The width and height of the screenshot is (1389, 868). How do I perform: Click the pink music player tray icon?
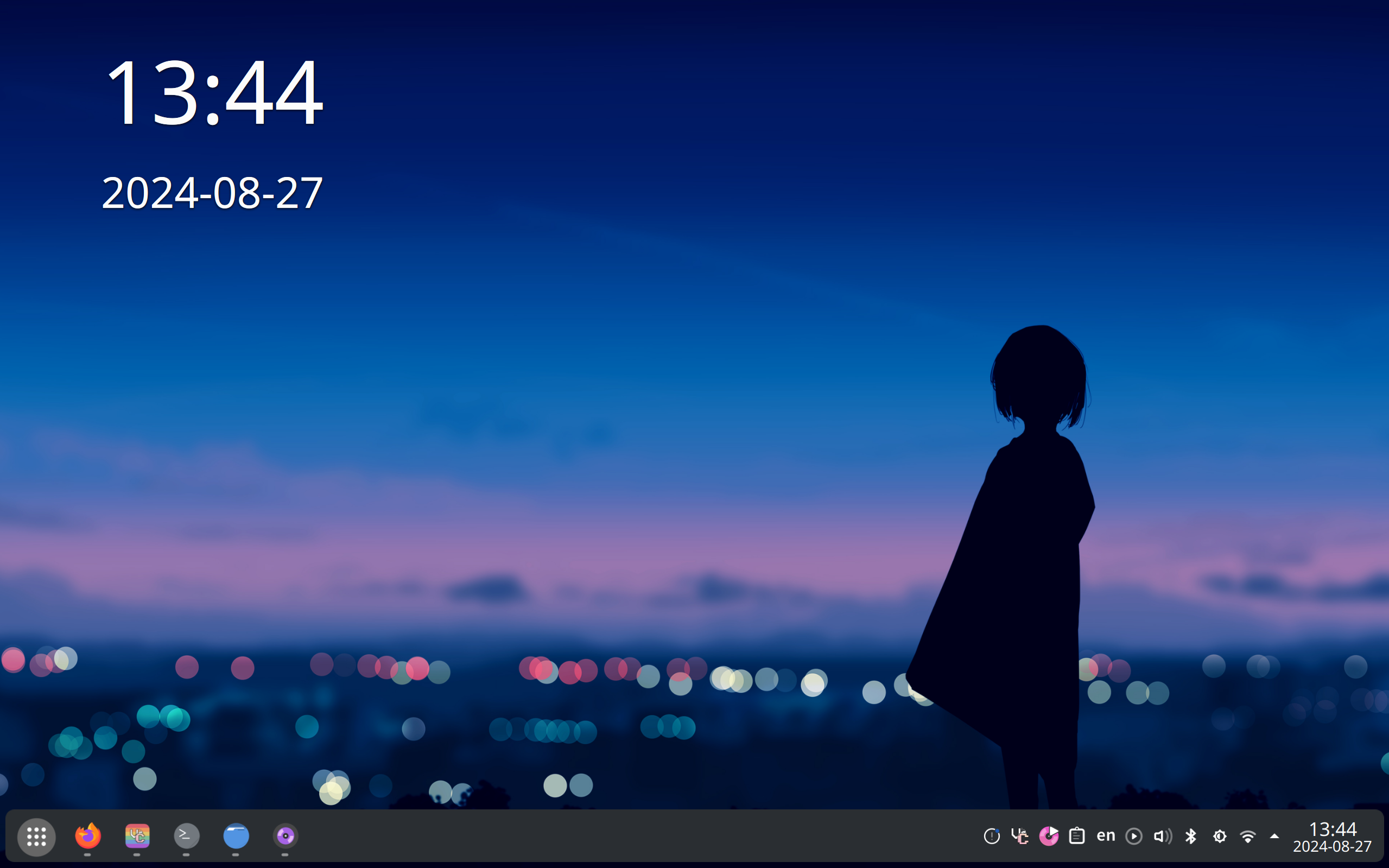pyautogui.click(x=1049, y=837)
